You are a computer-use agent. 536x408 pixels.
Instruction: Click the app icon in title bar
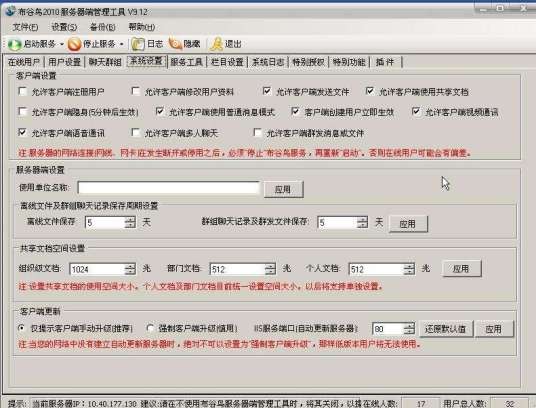(10, 11)
